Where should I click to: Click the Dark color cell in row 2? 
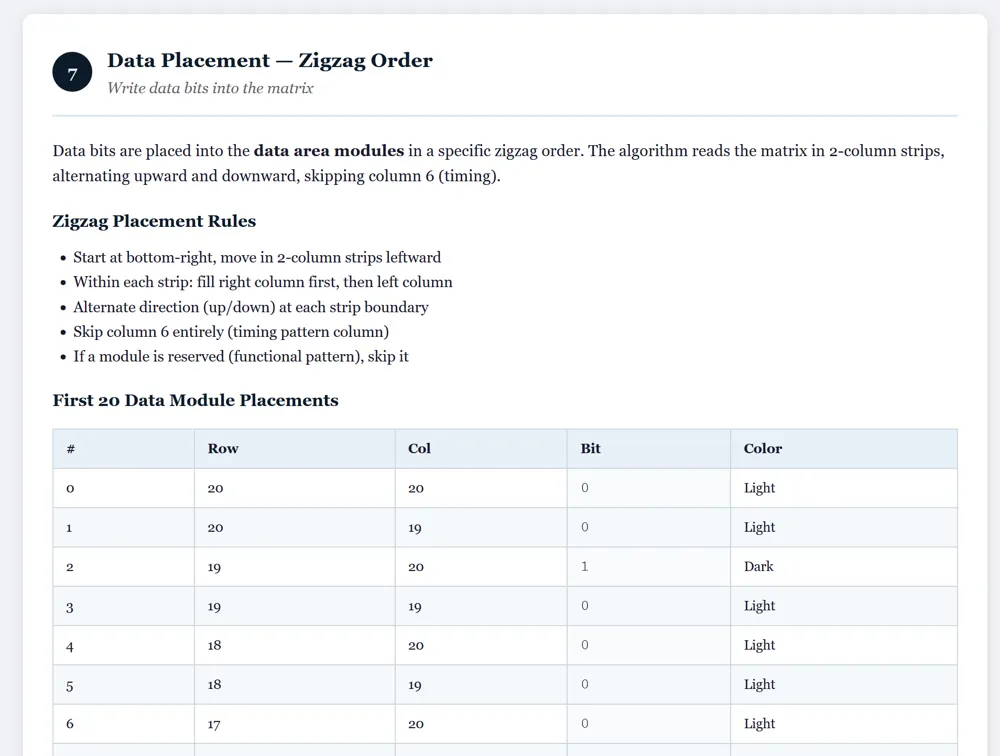pos(844,567)
